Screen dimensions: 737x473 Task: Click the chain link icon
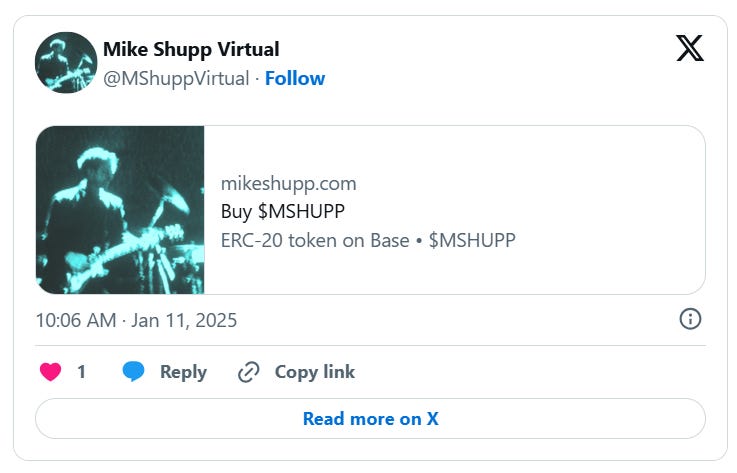(249, 372)
